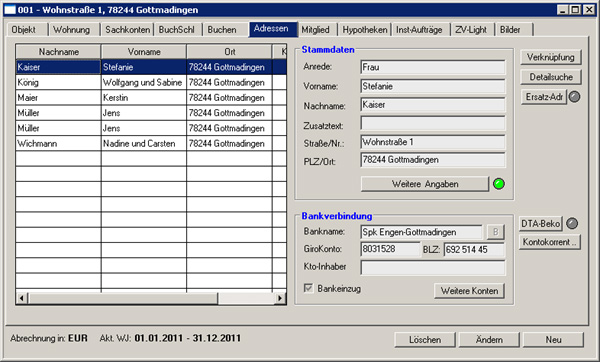
Task: Maximize the window
Action: [575, 10]
